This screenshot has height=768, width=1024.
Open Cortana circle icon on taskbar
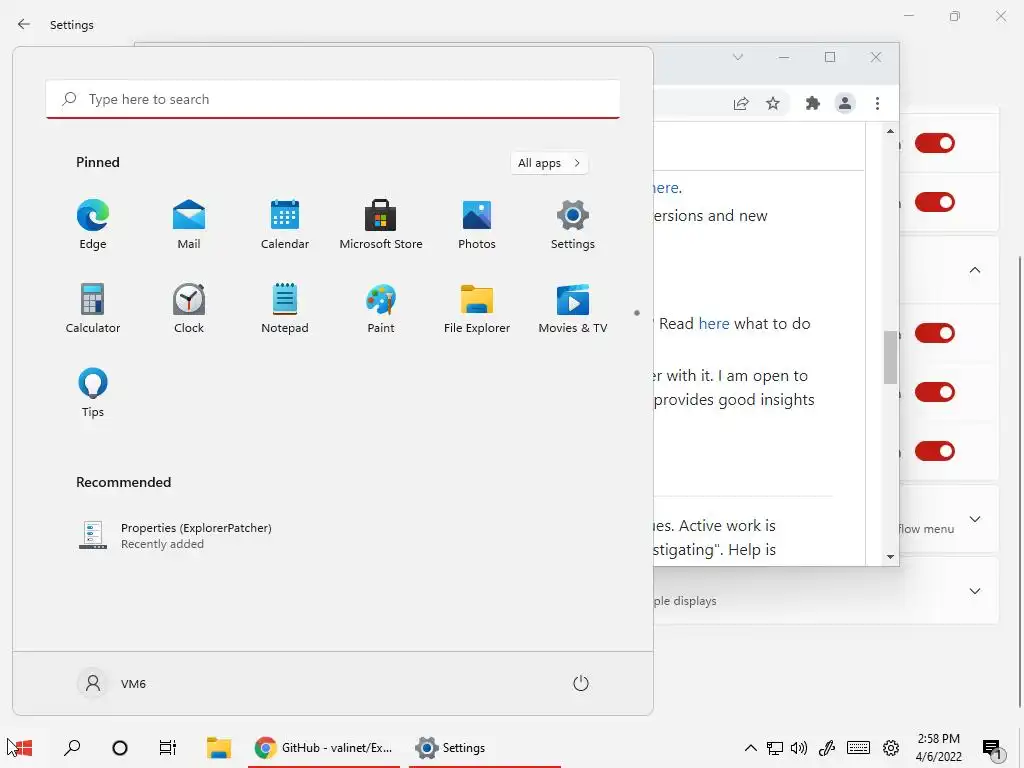click(120, 748)
